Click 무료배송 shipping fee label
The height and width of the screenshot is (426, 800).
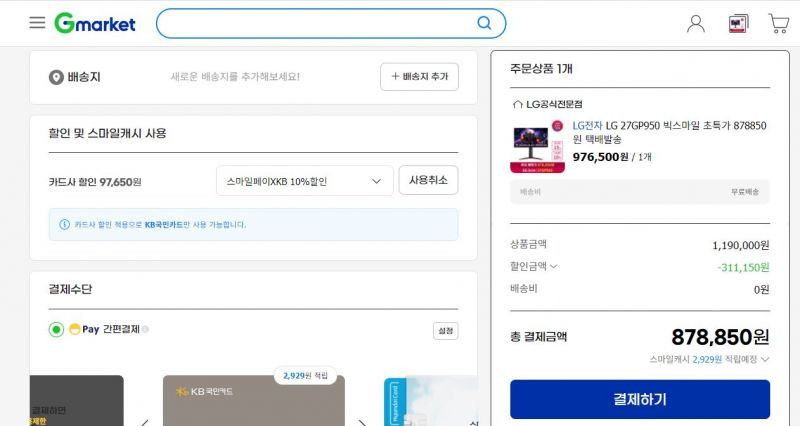[745, 192]
